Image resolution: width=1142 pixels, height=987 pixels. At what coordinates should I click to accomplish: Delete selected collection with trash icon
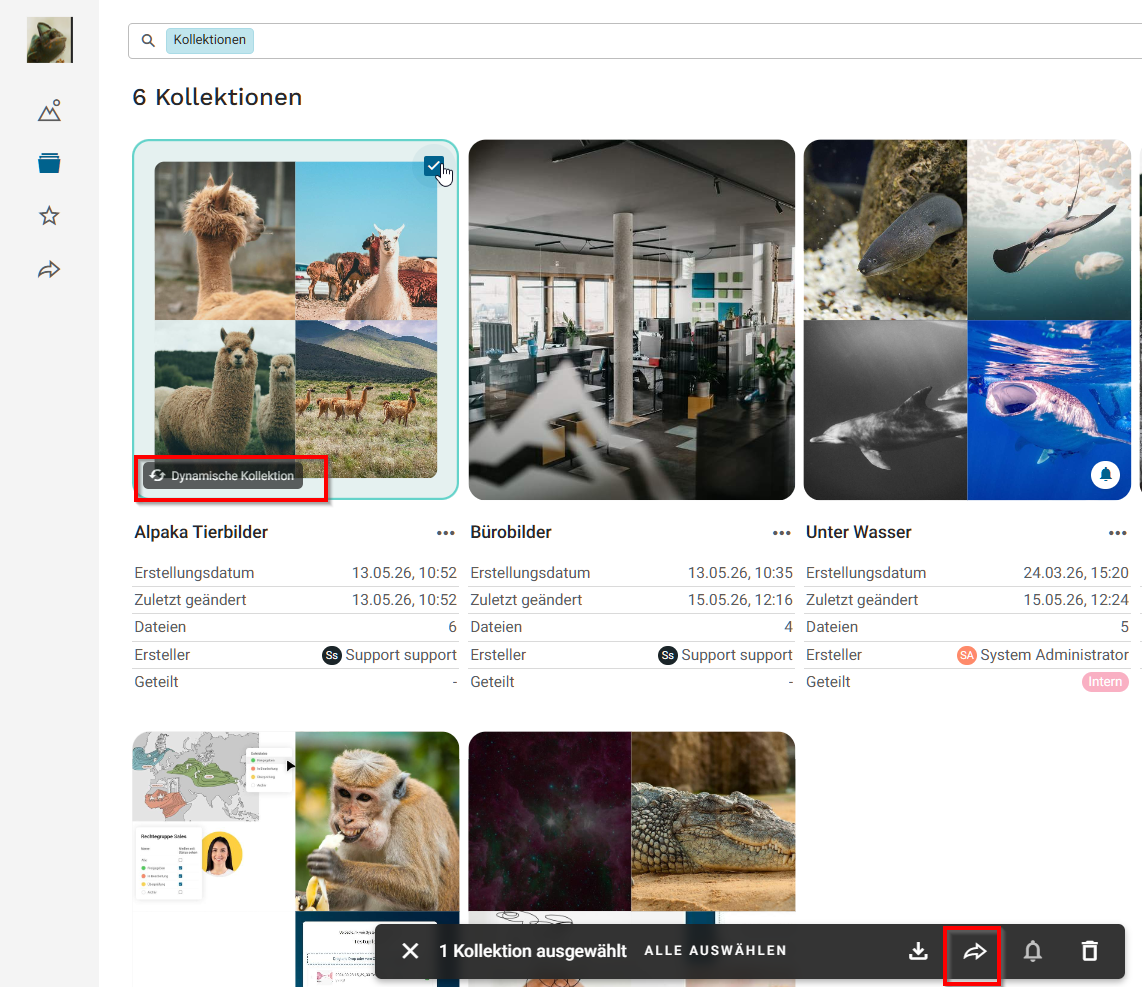pyautogui.click(x=1090, y=951)
